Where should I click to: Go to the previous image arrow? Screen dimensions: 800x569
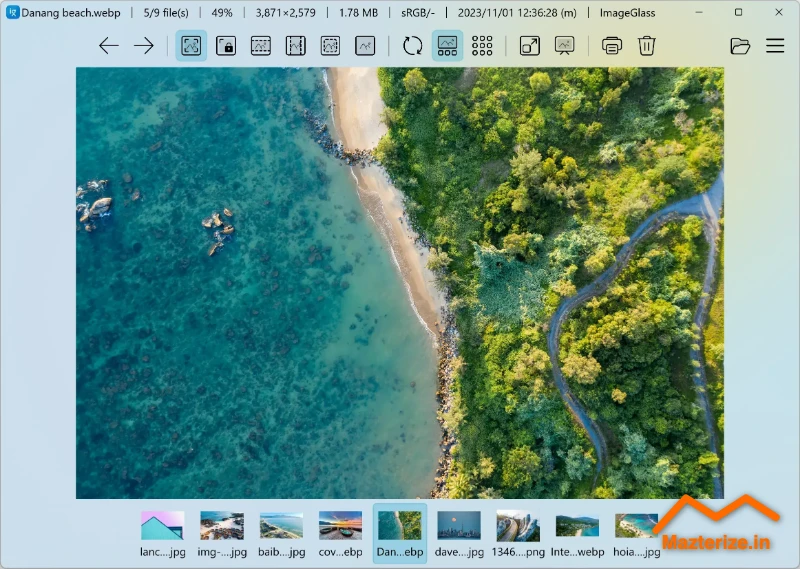coord(109,46)
